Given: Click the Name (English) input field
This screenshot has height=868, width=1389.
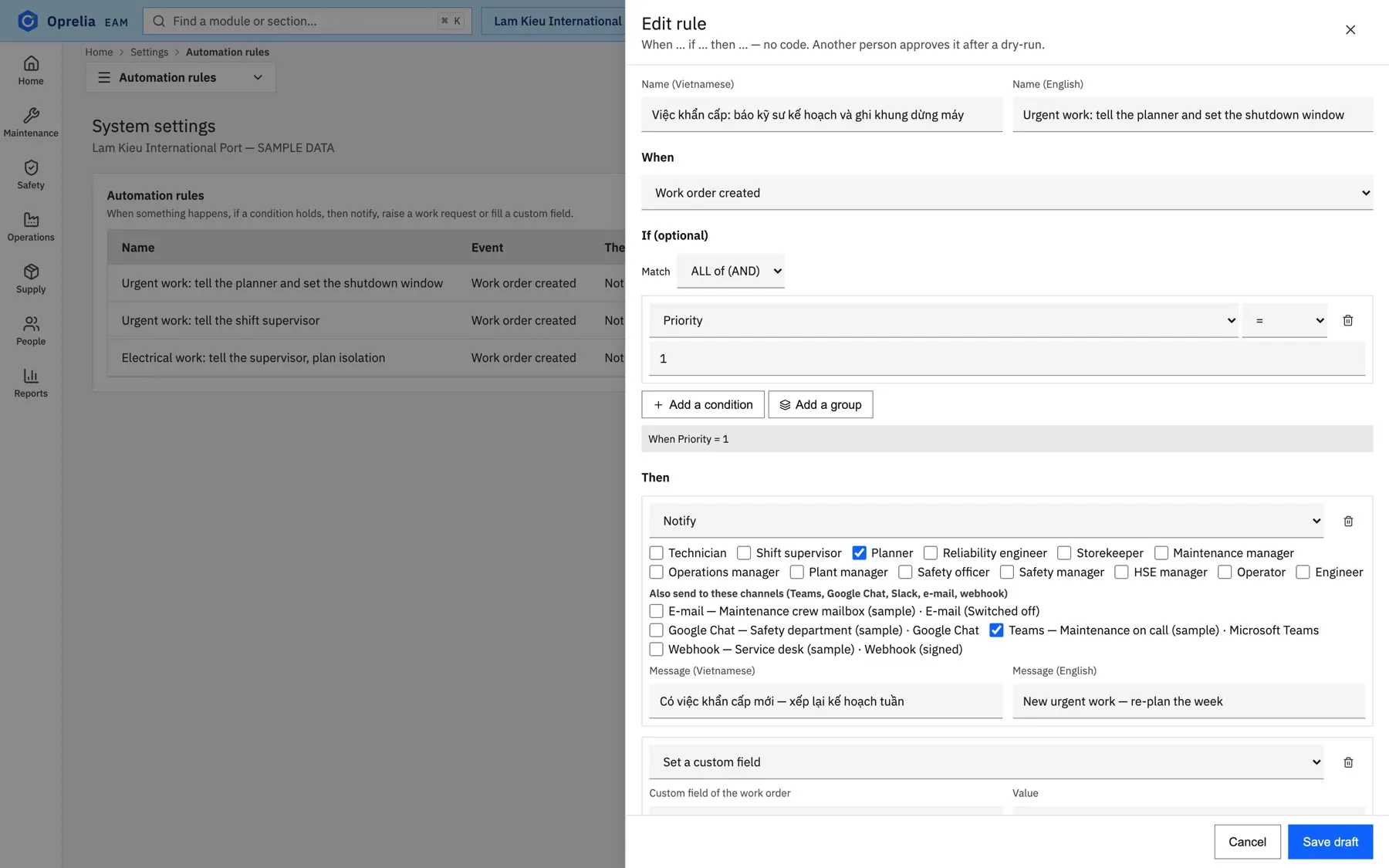Looking at the screenshot, I should 1192,115.
